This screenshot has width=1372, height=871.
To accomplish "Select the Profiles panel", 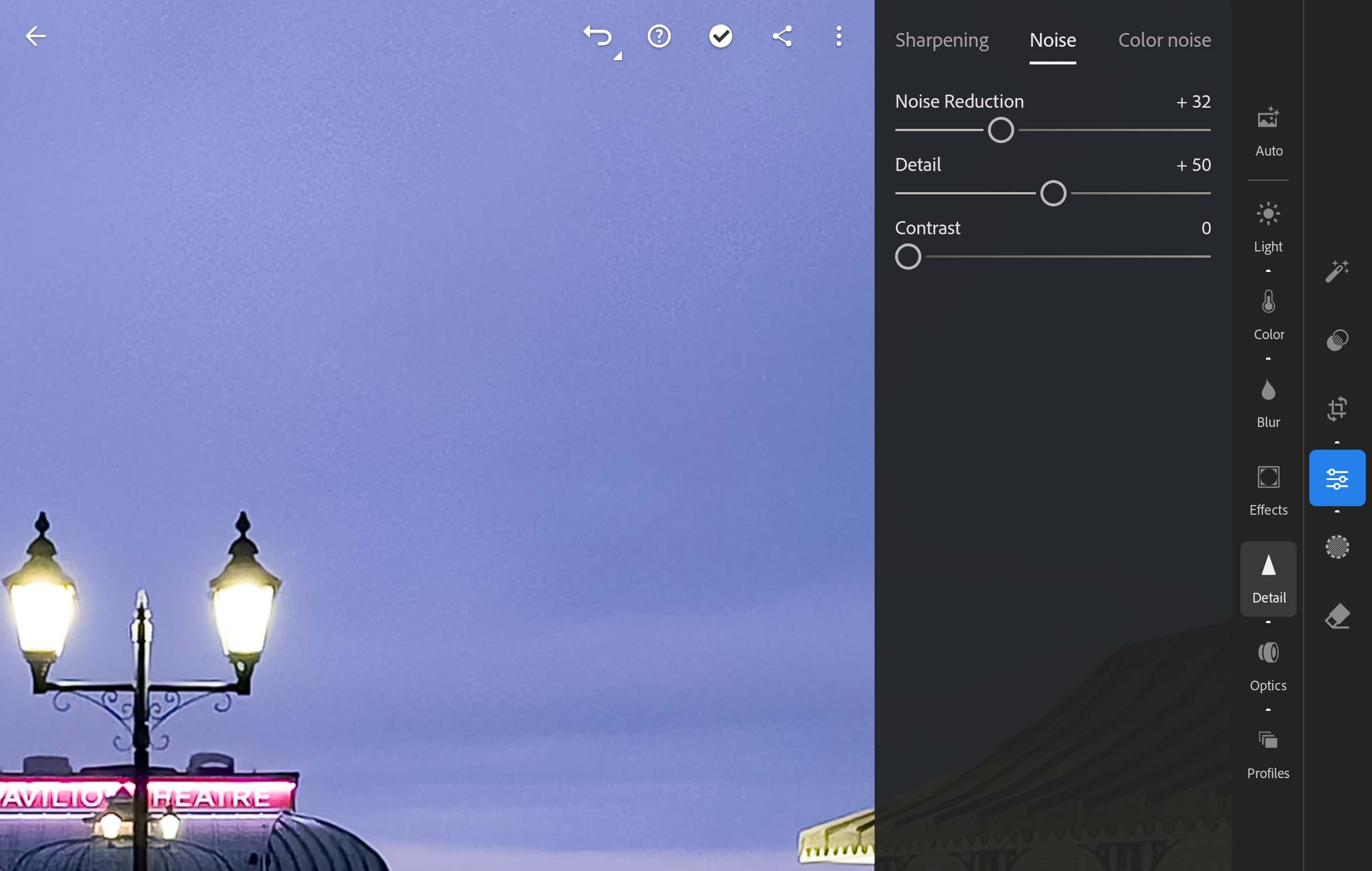I will coord(1268,754).
